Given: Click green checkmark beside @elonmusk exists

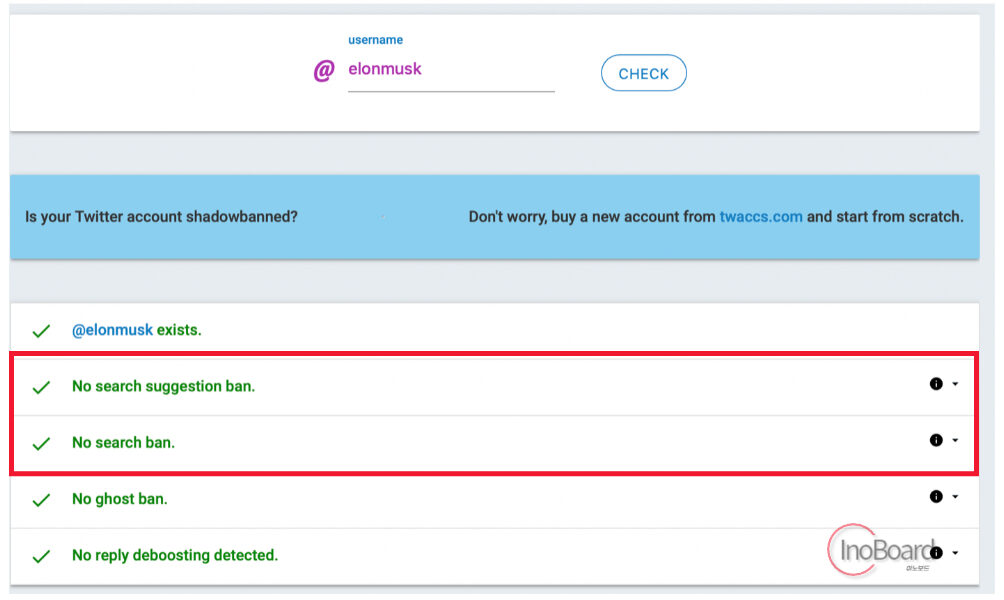Looking at the screenshot, I should coord(41,331).
